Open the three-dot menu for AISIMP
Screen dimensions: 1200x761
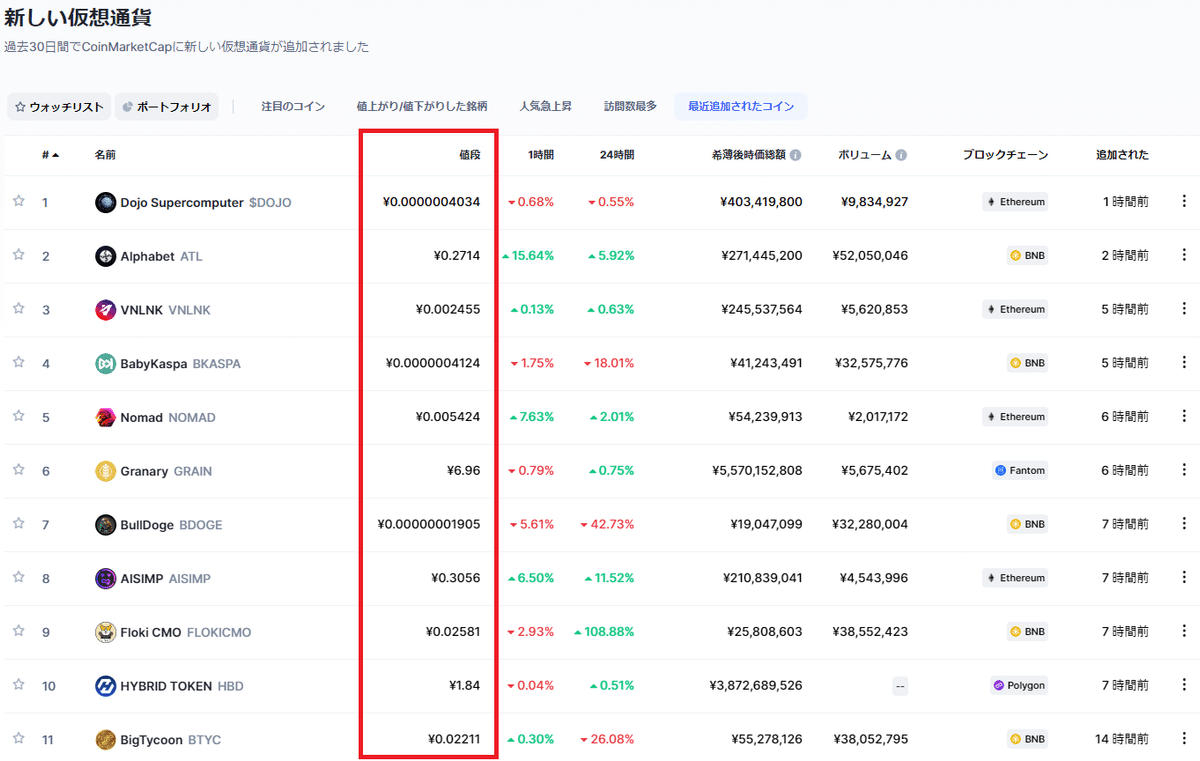coord(1184,578)
